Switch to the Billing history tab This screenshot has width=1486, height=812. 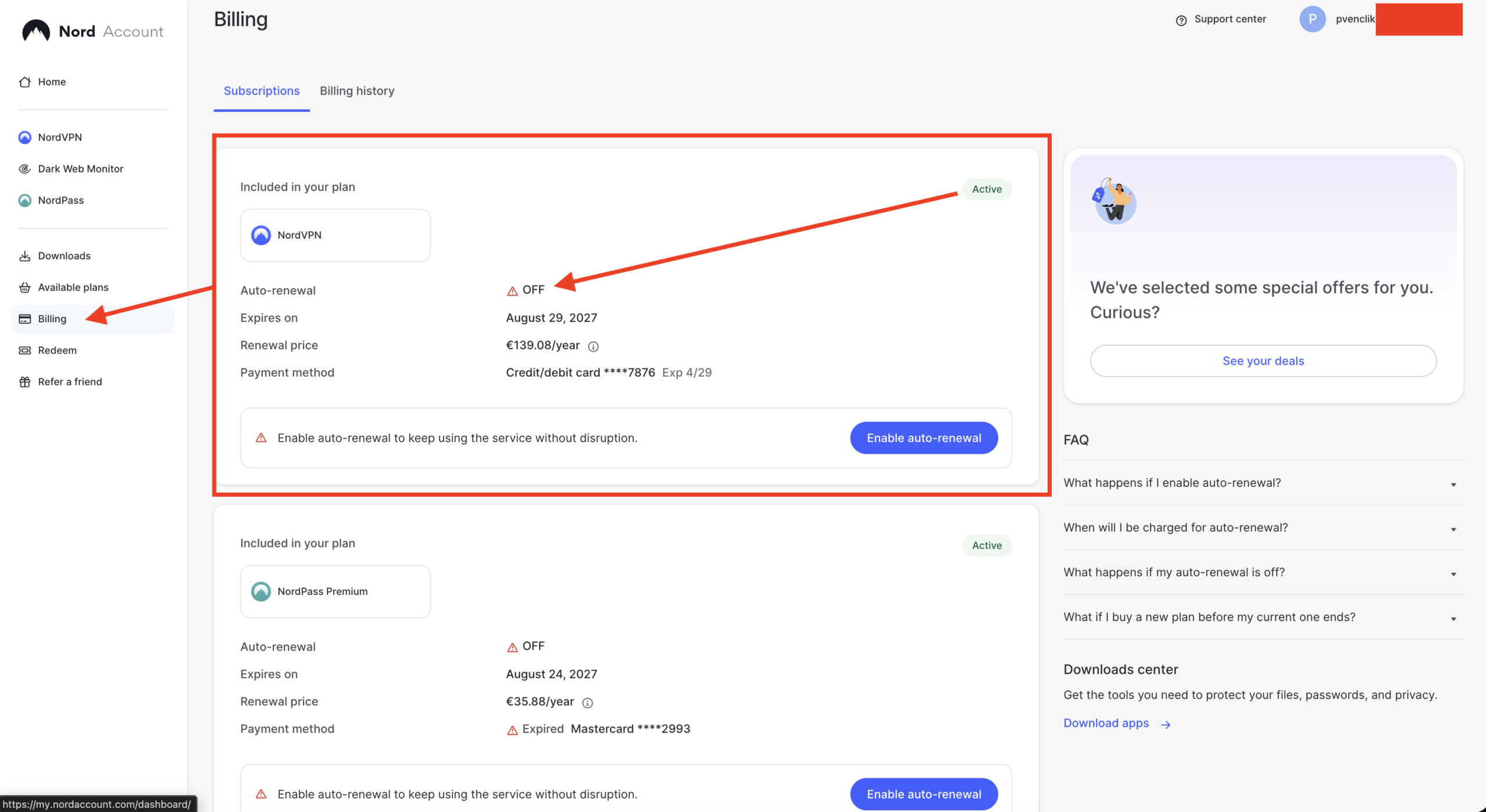tap(356, 91)
